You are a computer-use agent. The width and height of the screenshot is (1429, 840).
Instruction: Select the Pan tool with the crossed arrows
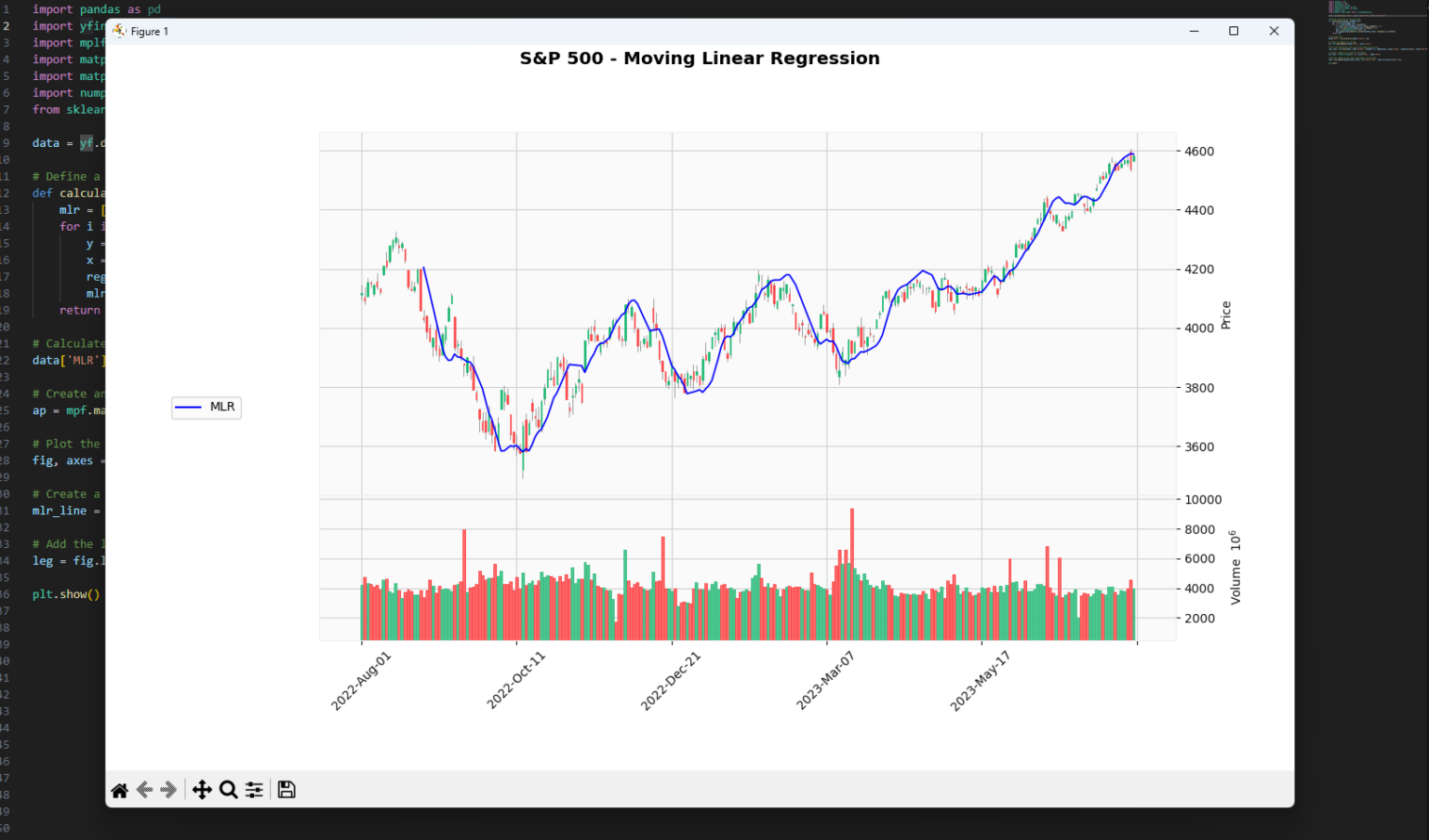pyautogui.click(x=202, y=789)
